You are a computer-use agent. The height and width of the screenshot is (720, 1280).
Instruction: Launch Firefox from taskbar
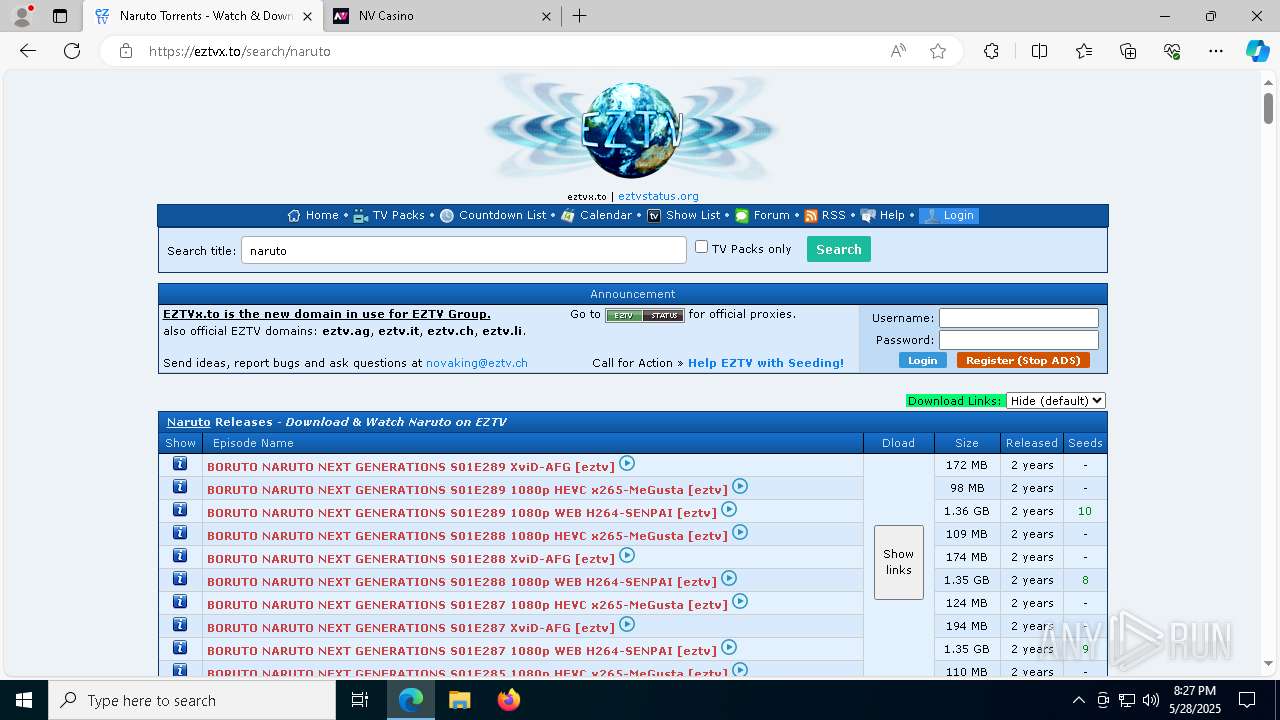tap(509, 700)
